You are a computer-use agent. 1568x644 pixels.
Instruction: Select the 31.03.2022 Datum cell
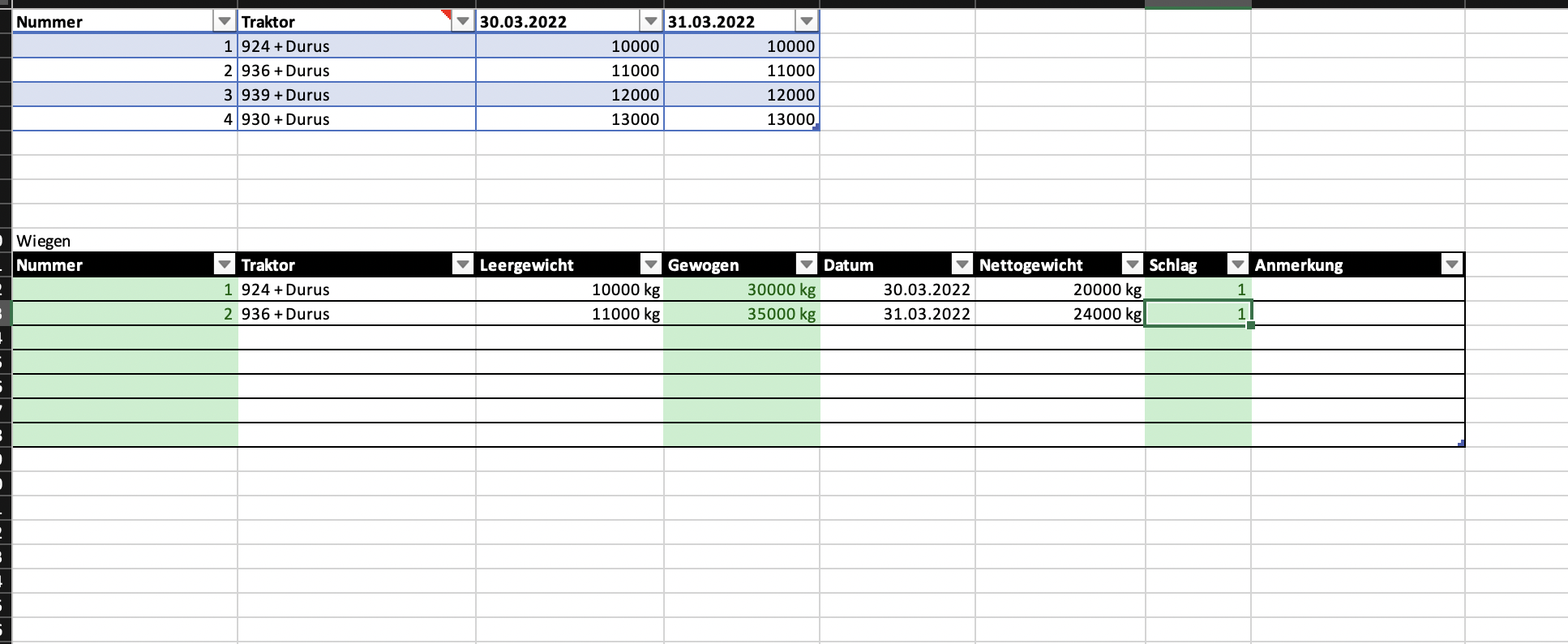tap(898, 314)
